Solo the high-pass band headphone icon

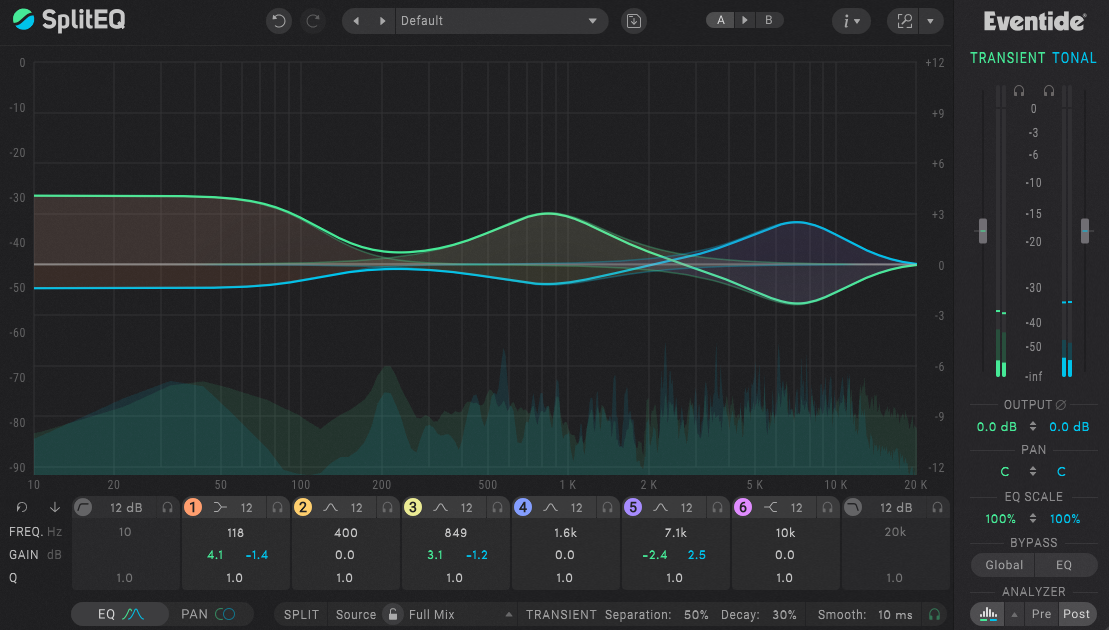tap(168, 508)
